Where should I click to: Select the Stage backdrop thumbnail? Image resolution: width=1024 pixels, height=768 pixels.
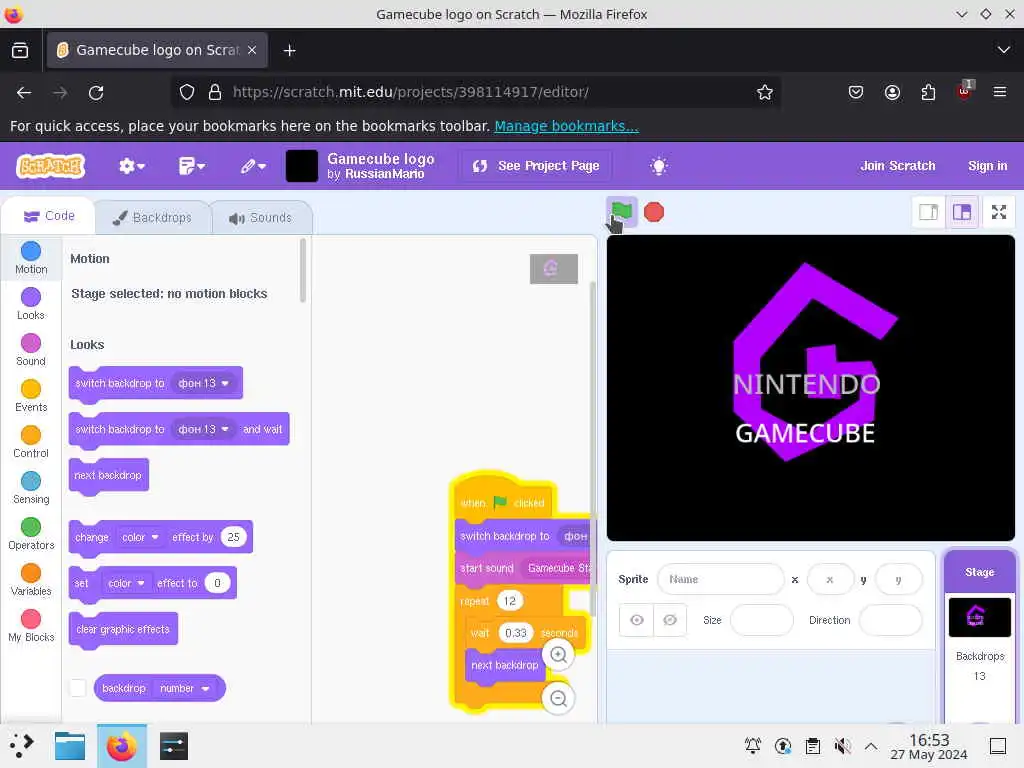(x=979, y=617)
